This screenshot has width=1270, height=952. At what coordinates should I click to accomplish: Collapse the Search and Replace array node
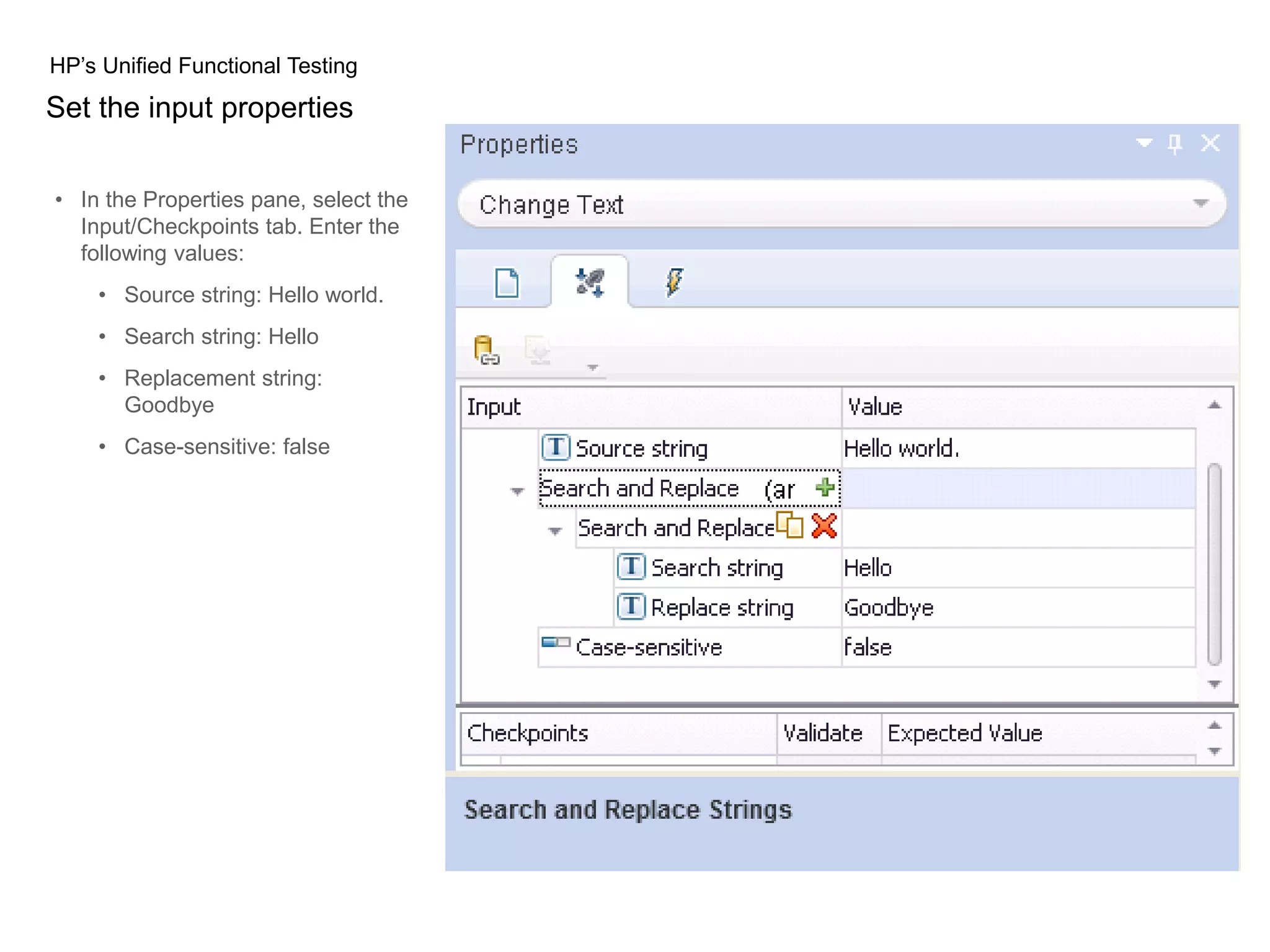pyautogui.click(x=517, y=491)
